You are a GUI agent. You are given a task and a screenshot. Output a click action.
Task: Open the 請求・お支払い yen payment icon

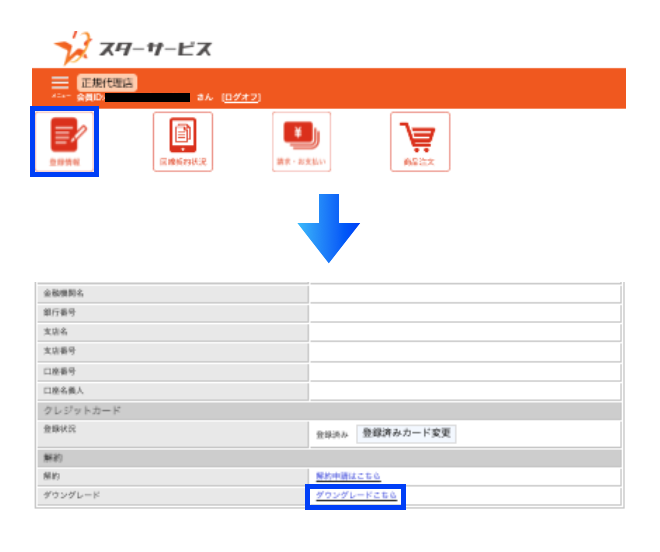(x=301, y=141)
